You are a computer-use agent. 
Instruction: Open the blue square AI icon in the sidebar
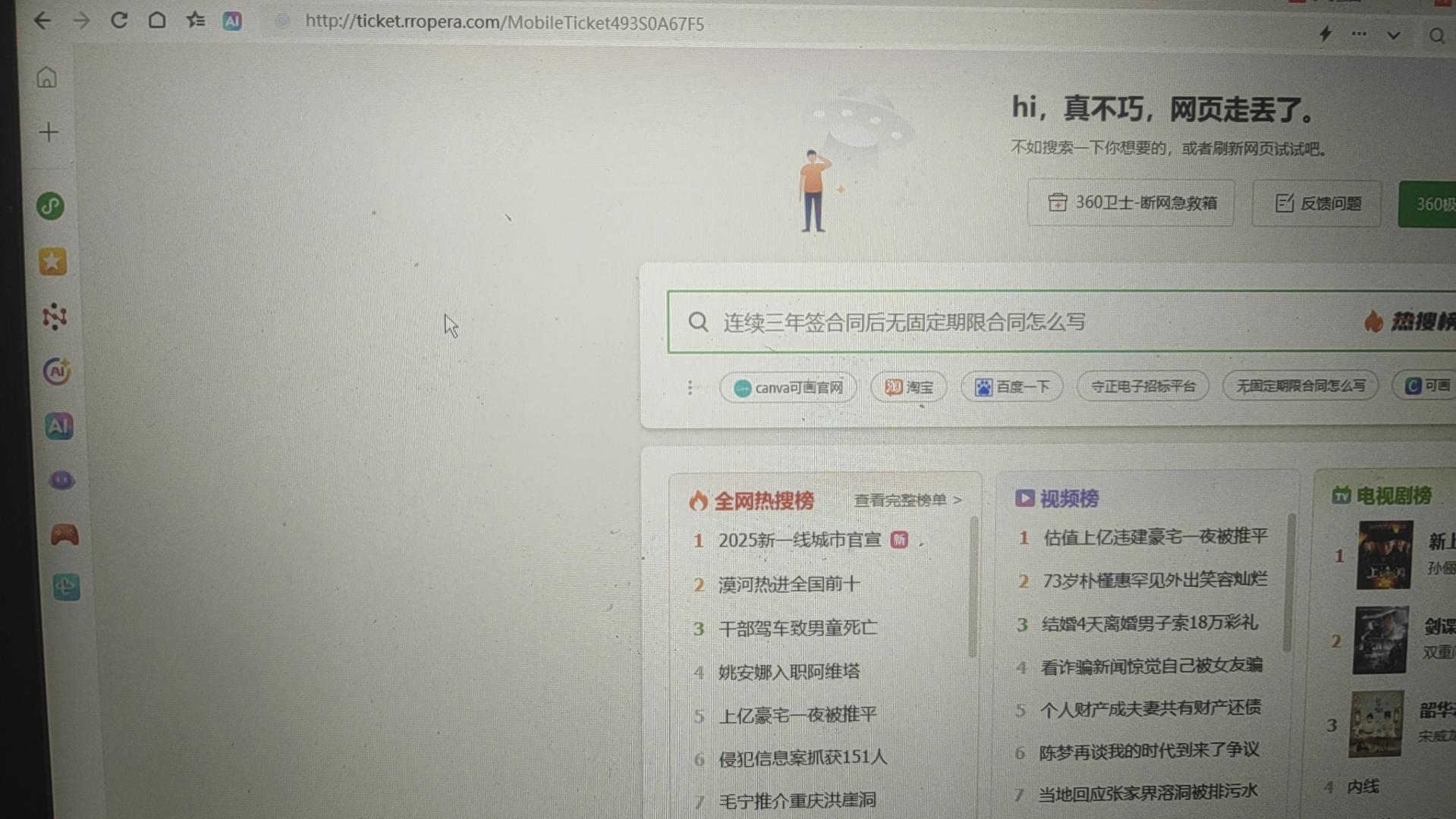(x=59, y=426)
